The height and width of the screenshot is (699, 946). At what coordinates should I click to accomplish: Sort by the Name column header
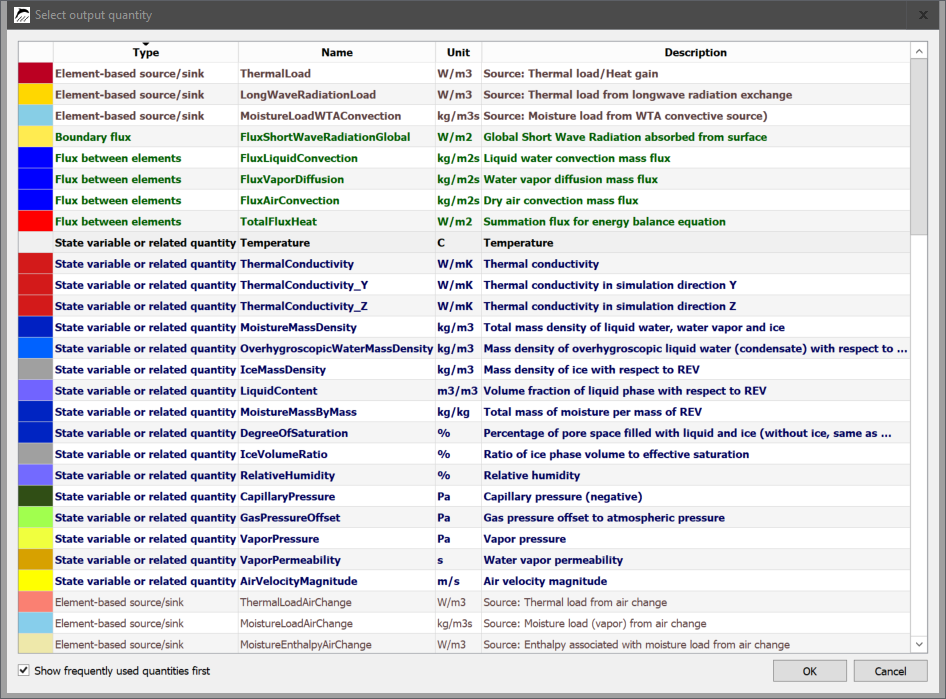tap(337, 52)
